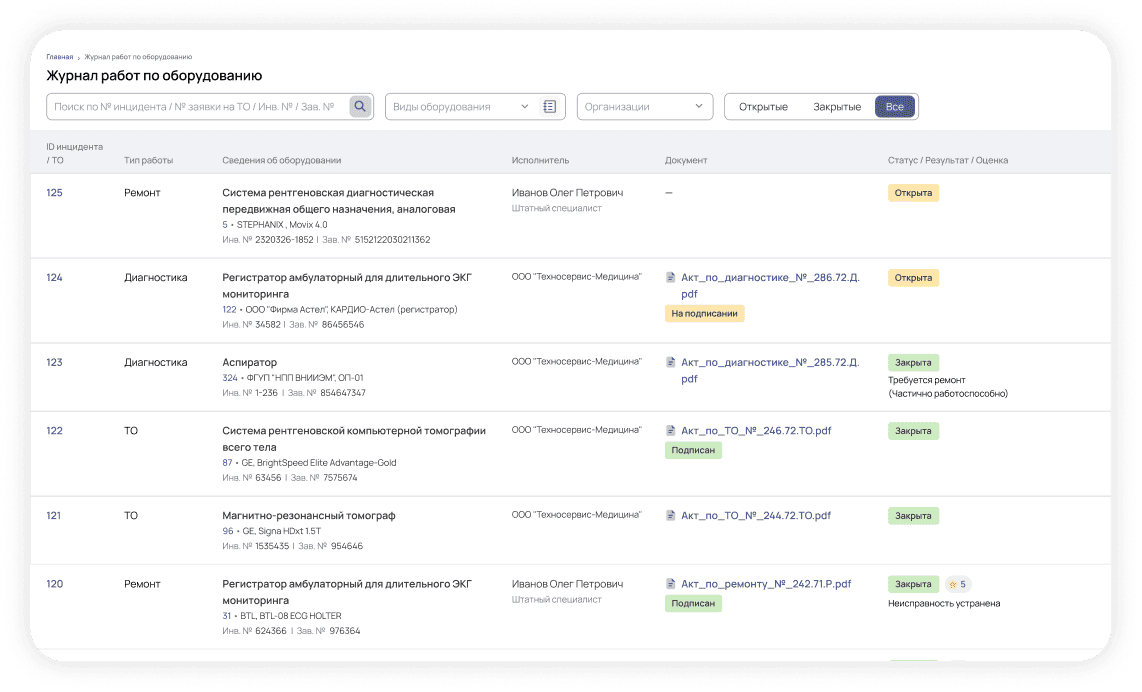This screenshot has height=692, width=1142.
Task: Open Акт_по_ТО_№_246.72.ТО.pdf document link
Action: [x=756, y=430]
